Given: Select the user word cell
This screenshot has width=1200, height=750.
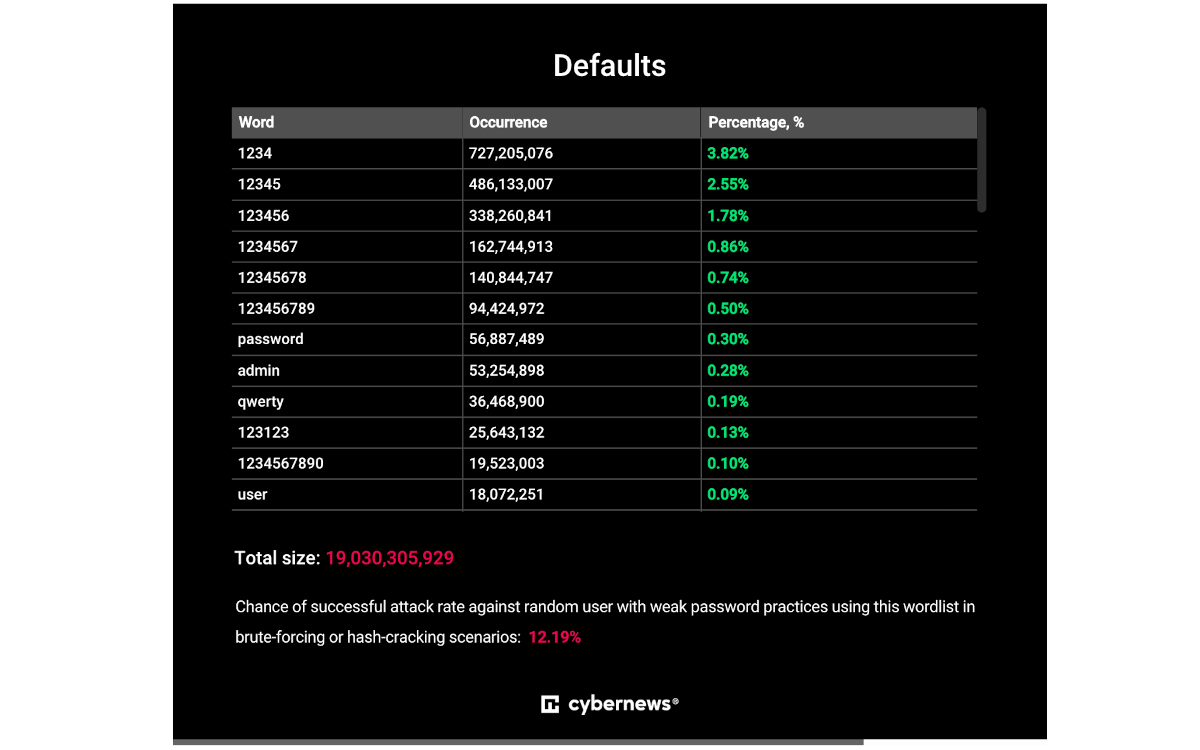Looking at the screenshot, I should (253, 494).
